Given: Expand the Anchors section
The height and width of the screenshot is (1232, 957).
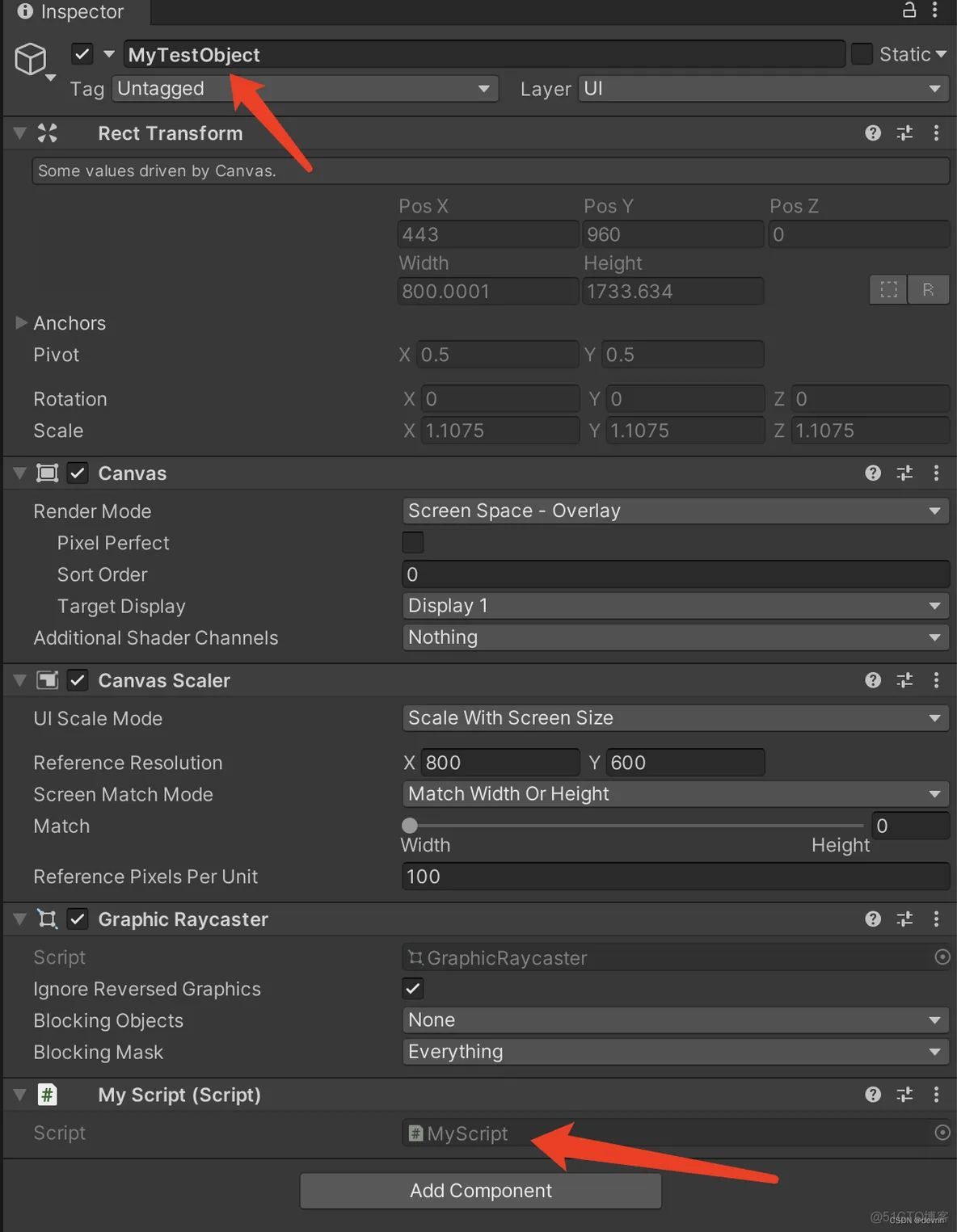Looking at the screenshot, I should [x=21, y=322].
